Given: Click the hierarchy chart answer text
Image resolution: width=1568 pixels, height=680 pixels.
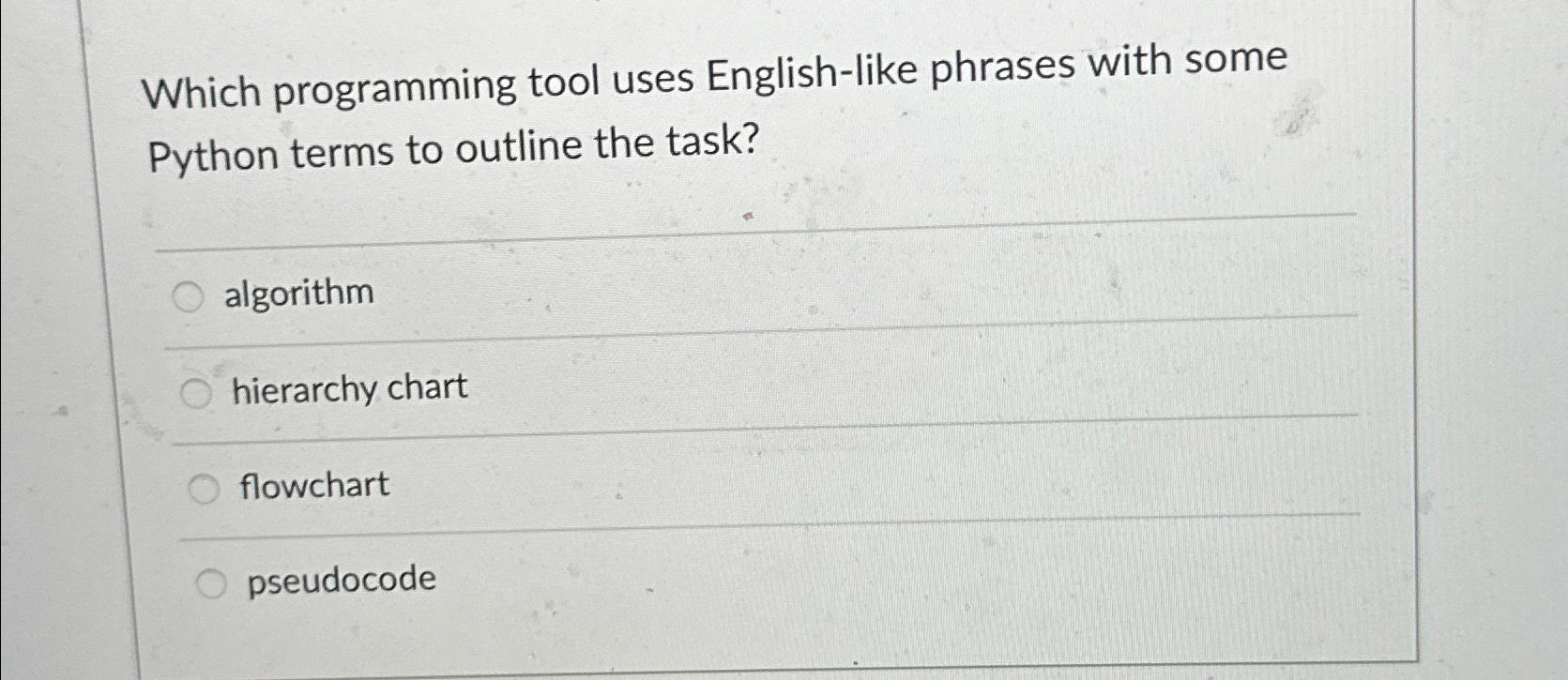Looking at the screenshot, I should 349,389.
